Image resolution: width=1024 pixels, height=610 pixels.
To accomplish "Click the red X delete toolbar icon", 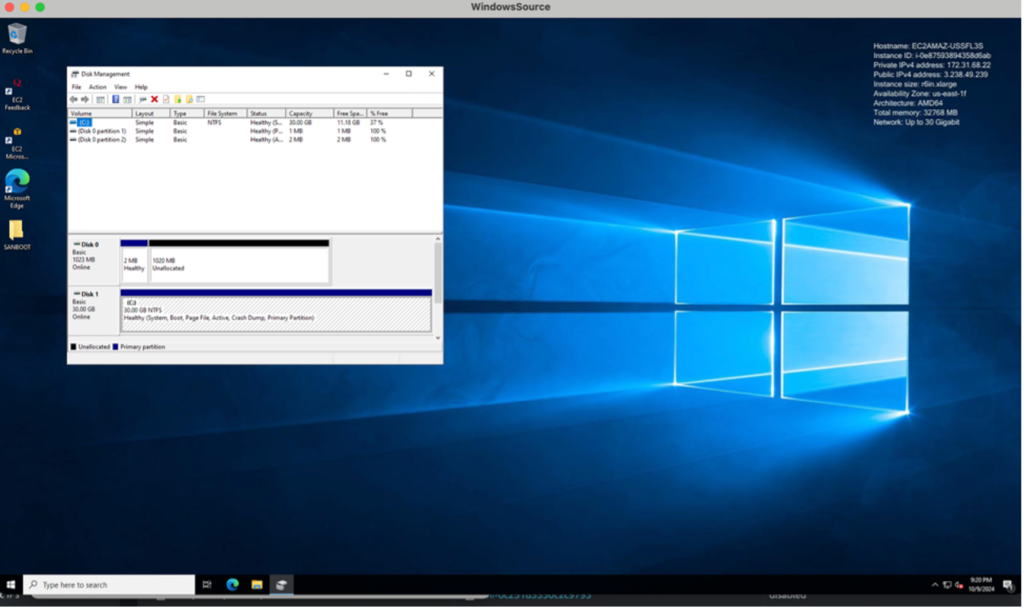I will pyautogui.click(x=154, y=100).
